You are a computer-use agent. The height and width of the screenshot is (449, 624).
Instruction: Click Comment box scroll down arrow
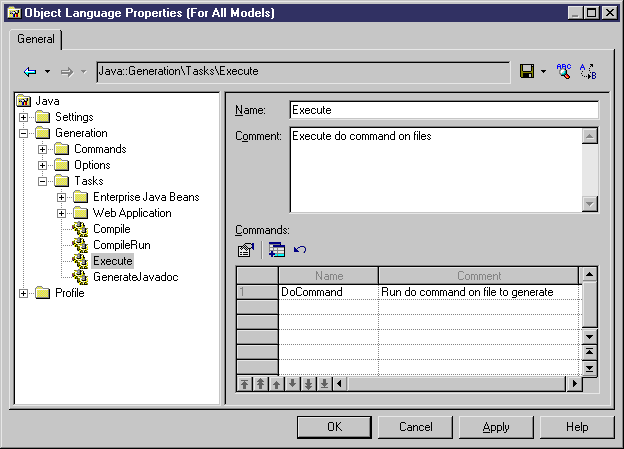(x=589, y=204)
